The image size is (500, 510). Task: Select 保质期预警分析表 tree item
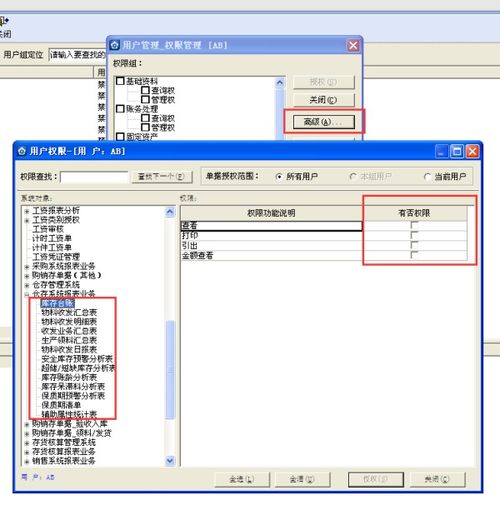pos(73,396)
